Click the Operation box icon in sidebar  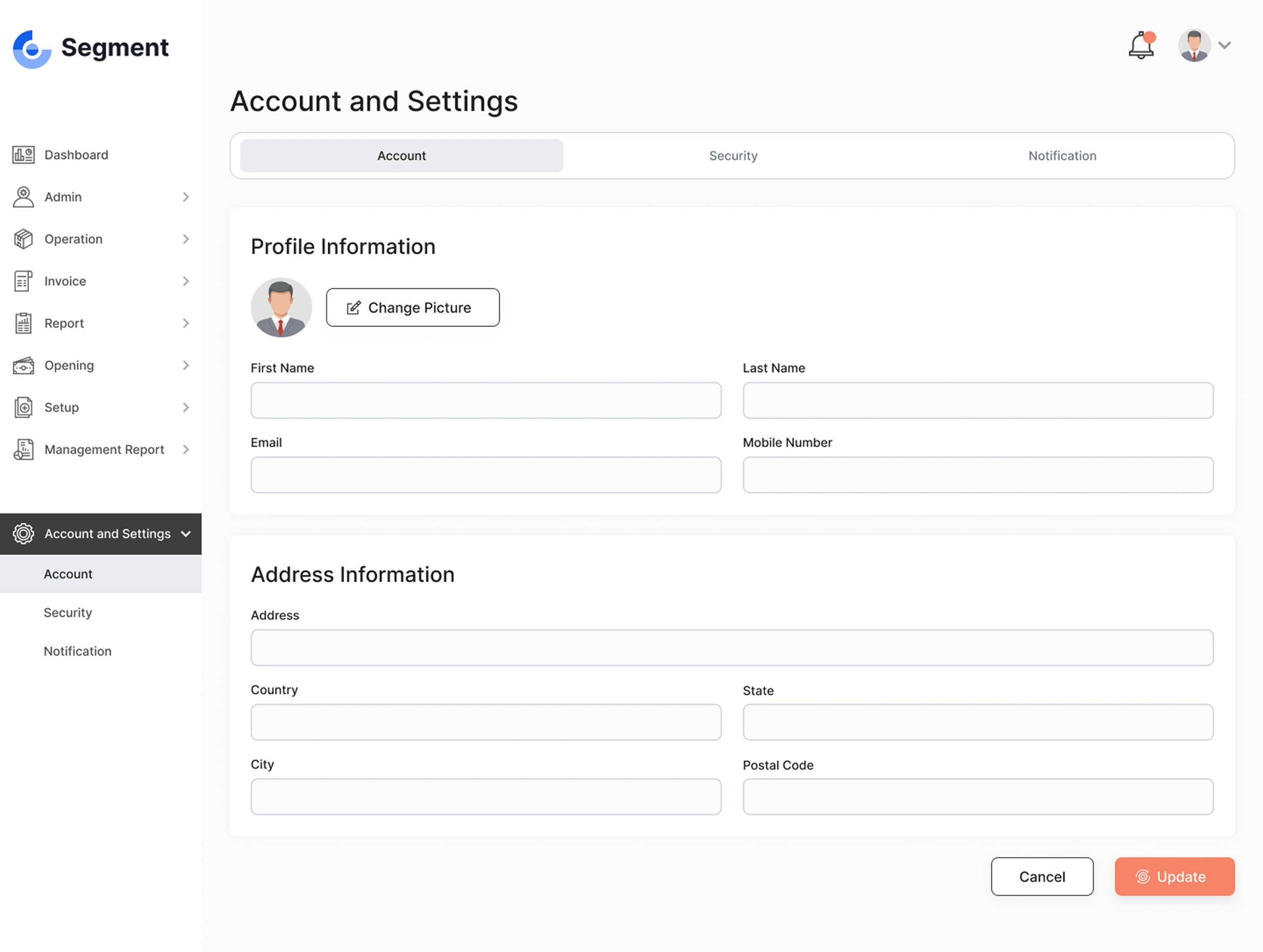[x=23, y=239]
